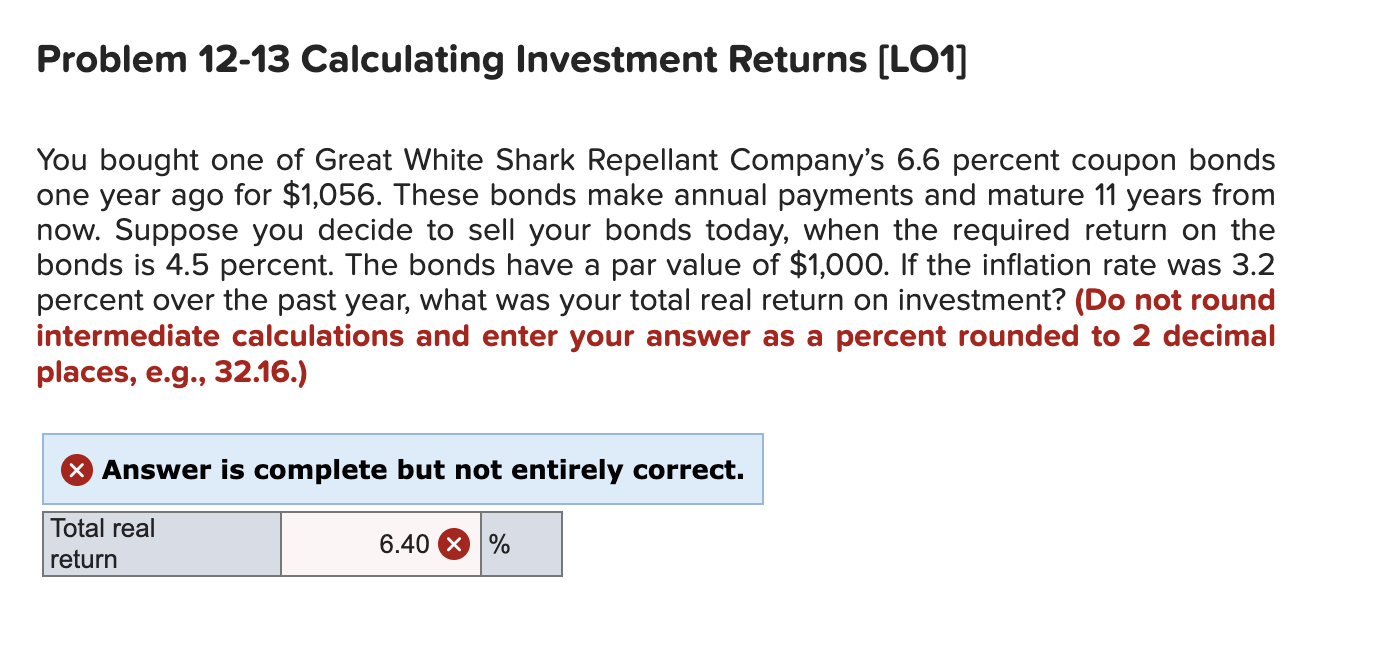Click the error badge preceding the feedback message

[75, 470]
